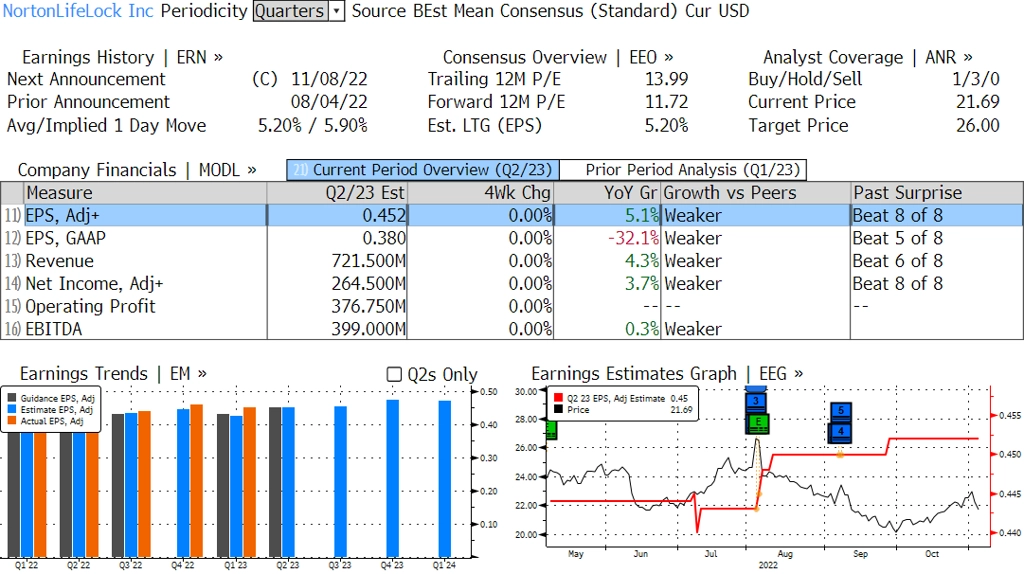Click the Revenue estimate 721.500M
Screen dimensions: 1024x574
pos(368,261)
